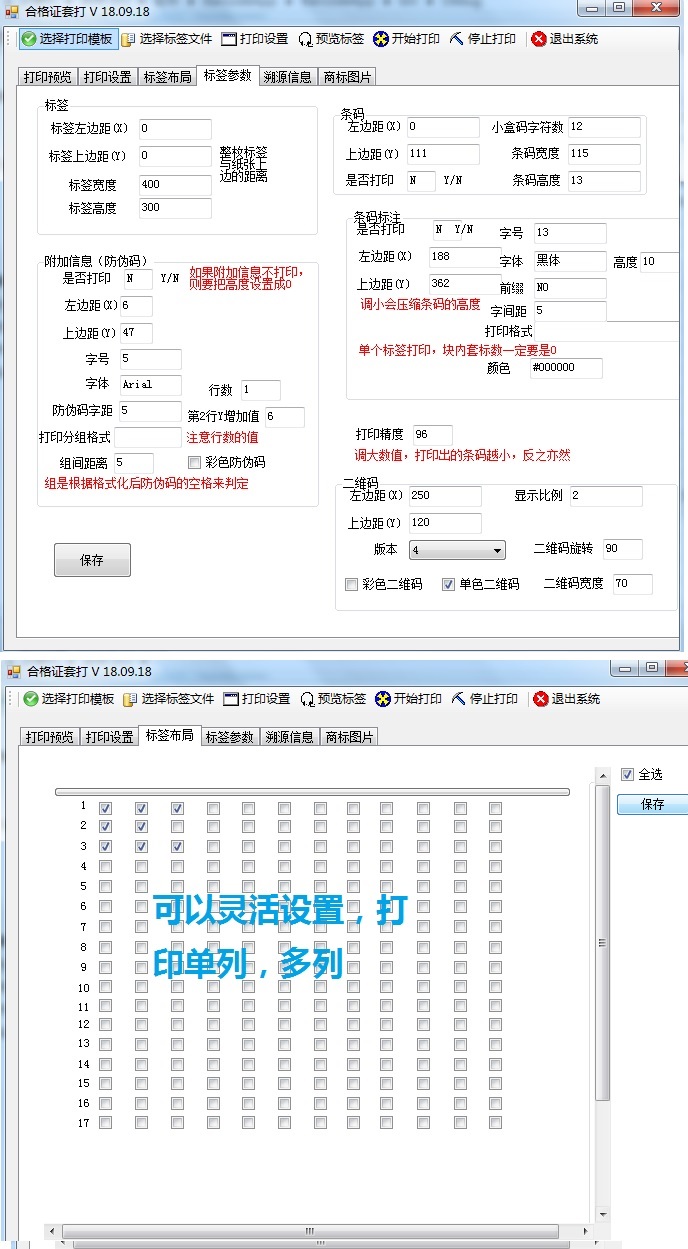688x1249 pixels.
Task: Click 选择标签文件 icon in top window toolbar
Action: (128, 39)
